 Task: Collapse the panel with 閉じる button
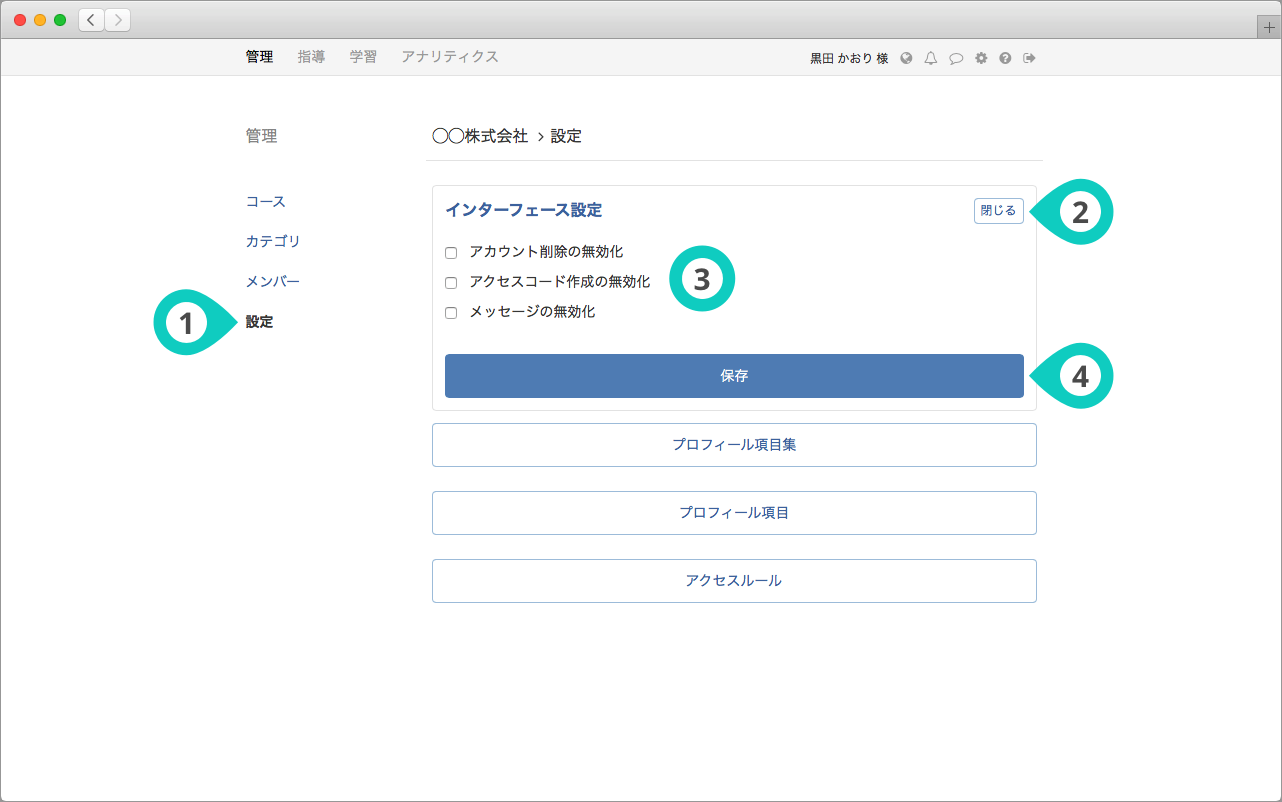998,211
